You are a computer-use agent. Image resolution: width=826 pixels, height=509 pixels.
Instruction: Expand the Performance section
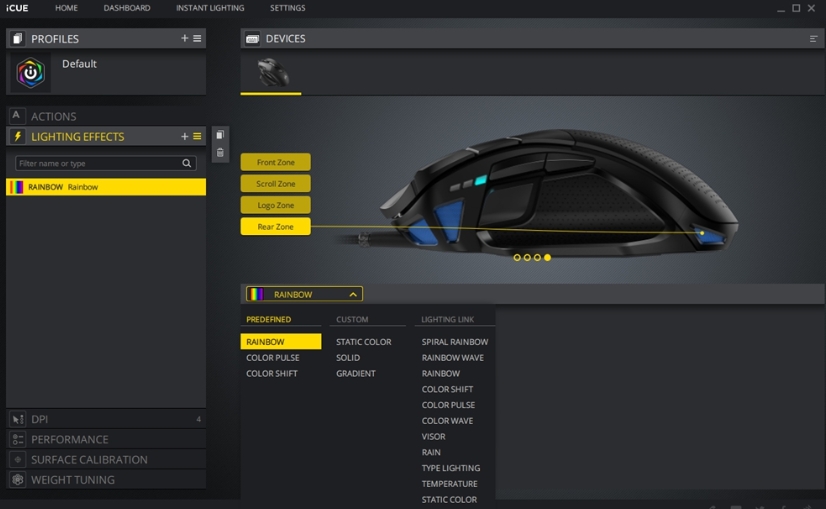tap(106, 439)
